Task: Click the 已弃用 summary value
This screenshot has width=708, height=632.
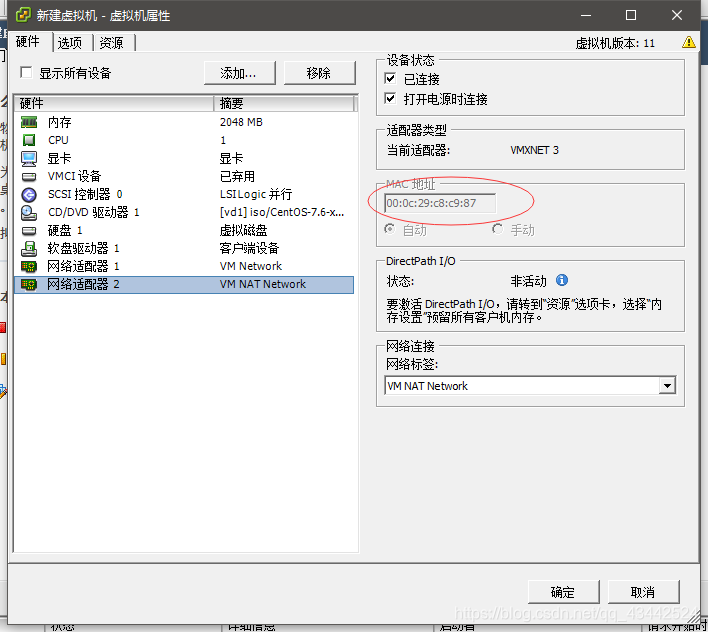Action: coord(238,177)
